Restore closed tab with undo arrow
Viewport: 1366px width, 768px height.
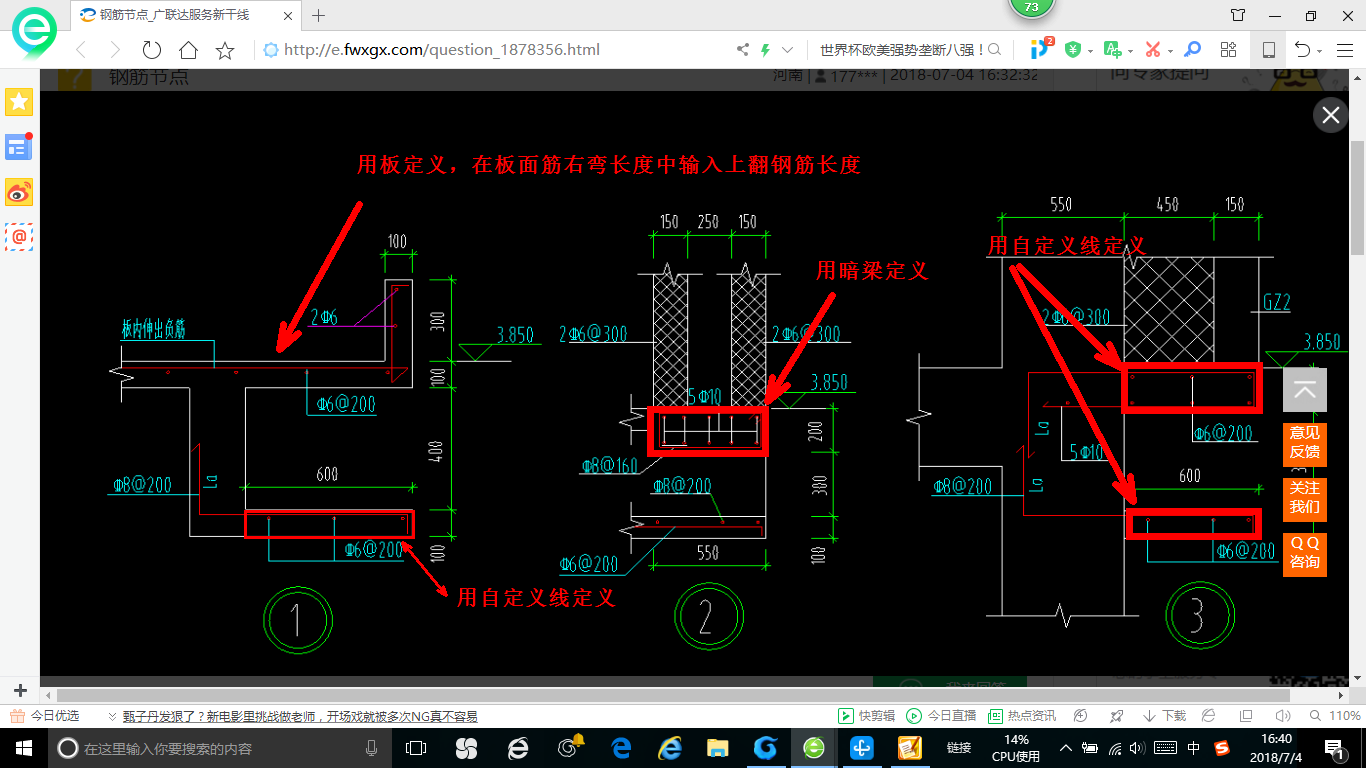tap(1302, 49)
